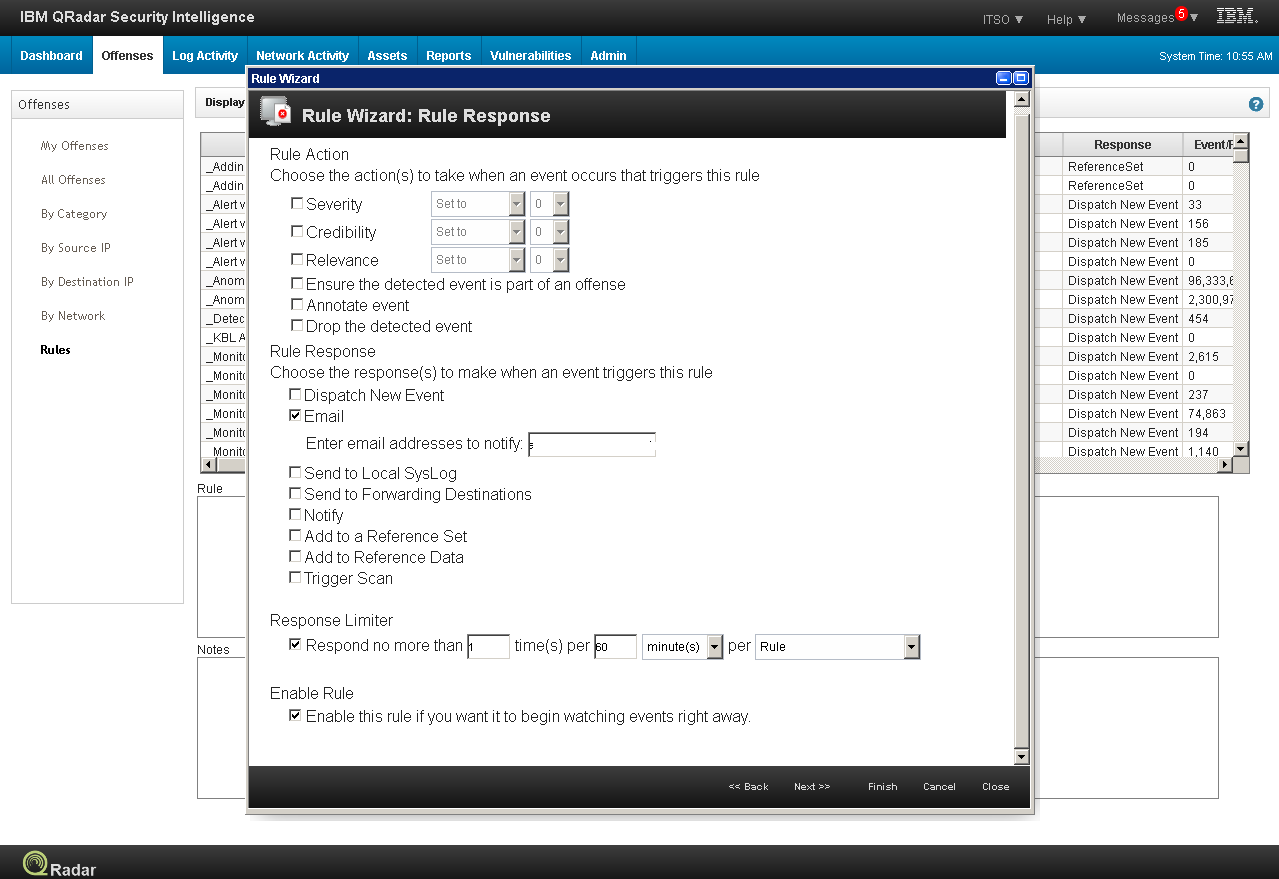Screen dimensions: 1279x879
Task: Check Send to Local SysLog
Action: click(x=295, y=472)
